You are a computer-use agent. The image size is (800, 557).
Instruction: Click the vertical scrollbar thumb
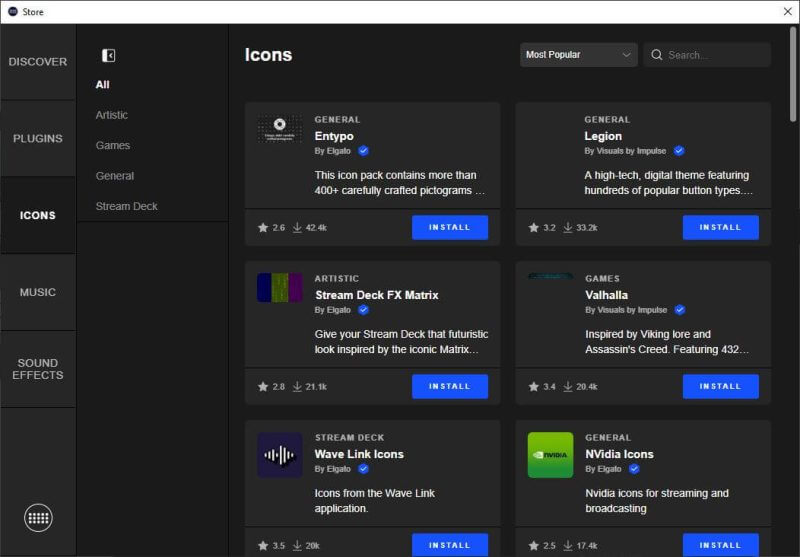coord(793,74)
